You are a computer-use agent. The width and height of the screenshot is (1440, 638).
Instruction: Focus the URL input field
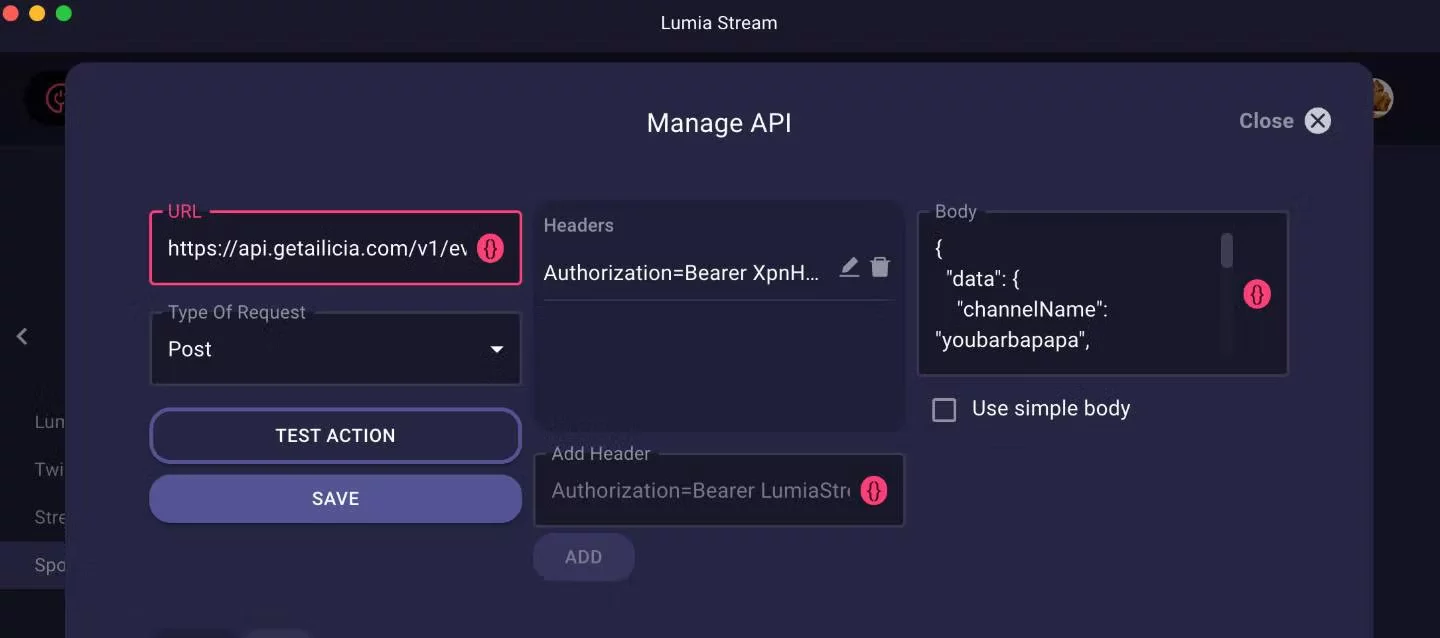point(315,248)
